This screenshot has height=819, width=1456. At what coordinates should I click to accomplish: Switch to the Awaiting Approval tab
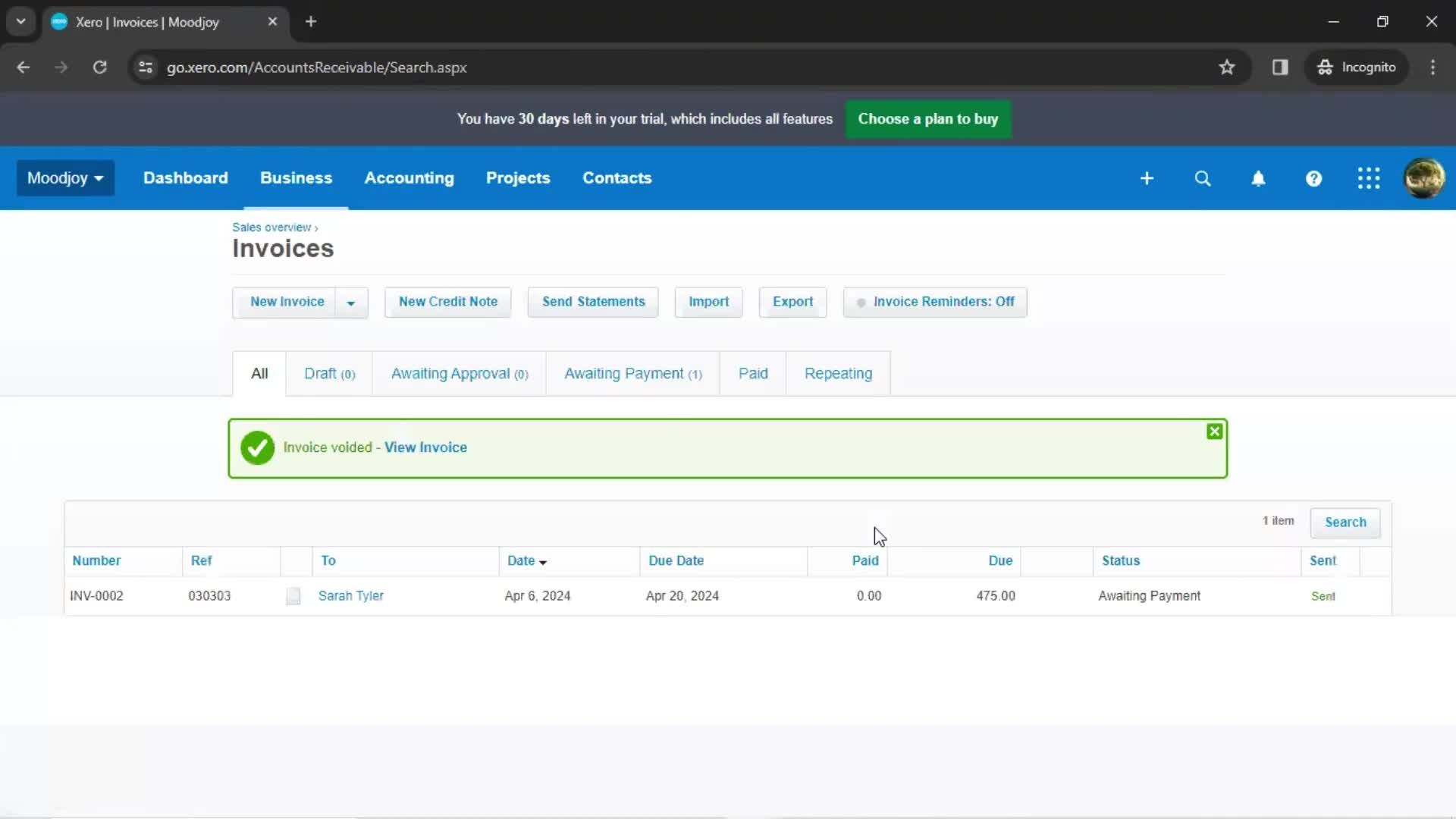coord(459,374)
